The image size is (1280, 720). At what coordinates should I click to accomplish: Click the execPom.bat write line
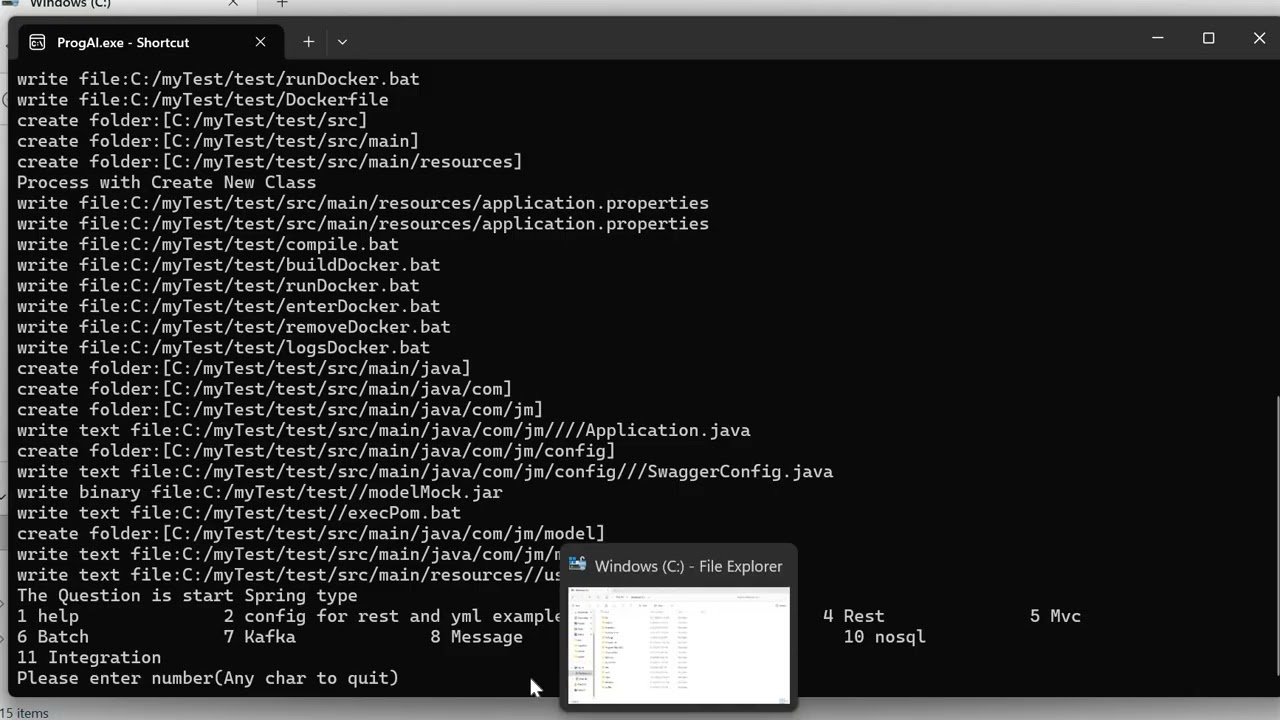tap(239, 513)
